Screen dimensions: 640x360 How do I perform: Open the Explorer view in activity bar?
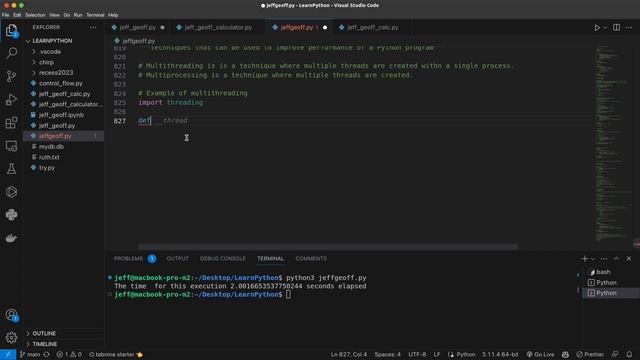(11, 30)
